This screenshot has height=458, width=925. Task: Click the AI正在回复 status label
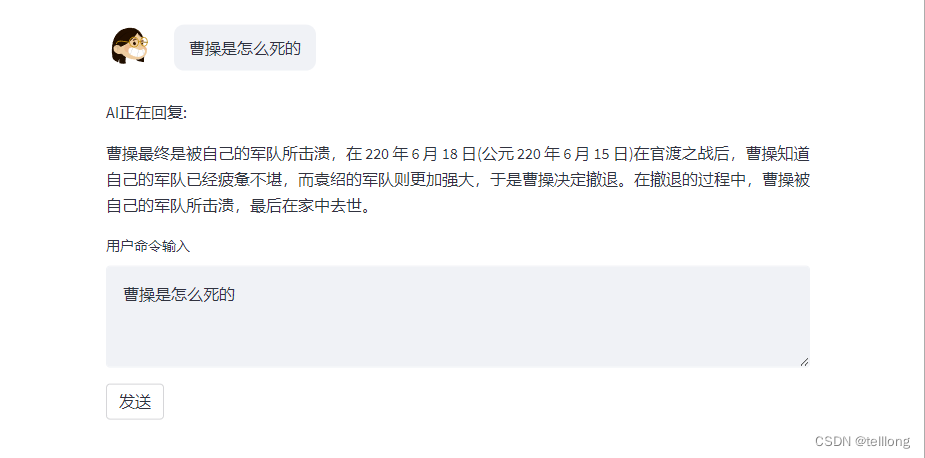pos(146,113)
